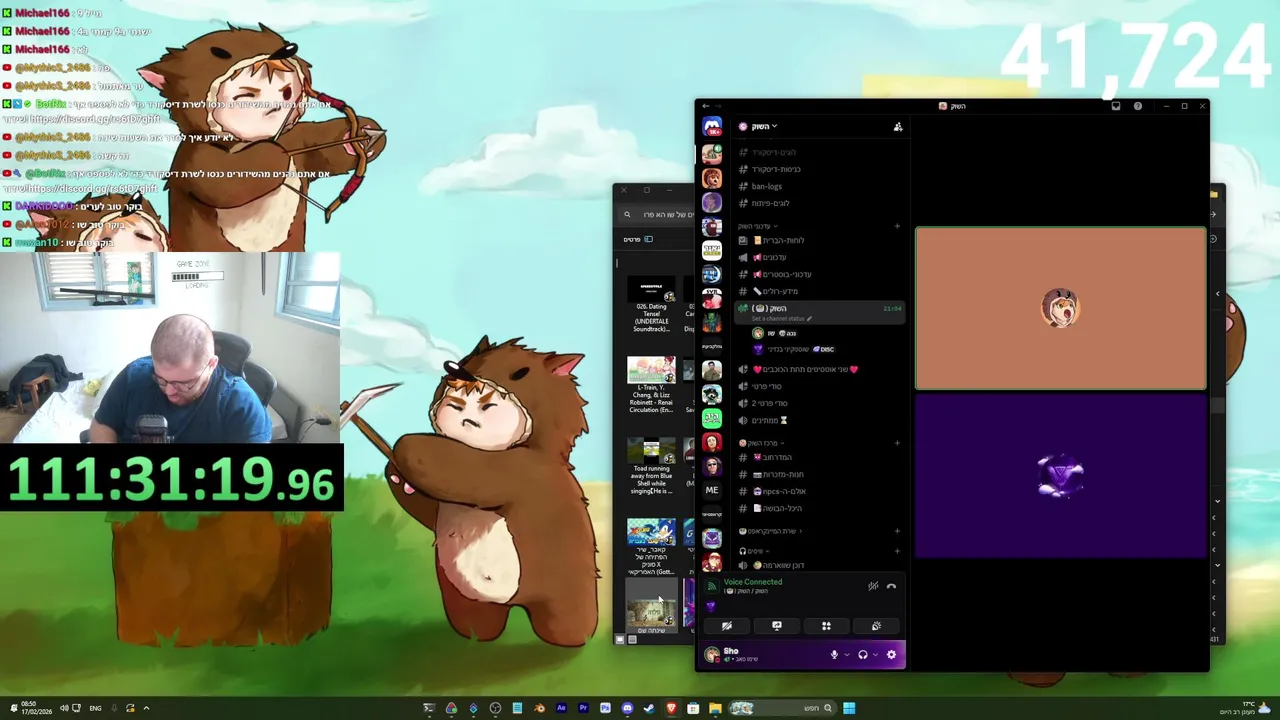The height and width of the screenshot is (720, 1280).
Task: Open Steam from the Windows taskbar
Action: click(x=649, y=708)
